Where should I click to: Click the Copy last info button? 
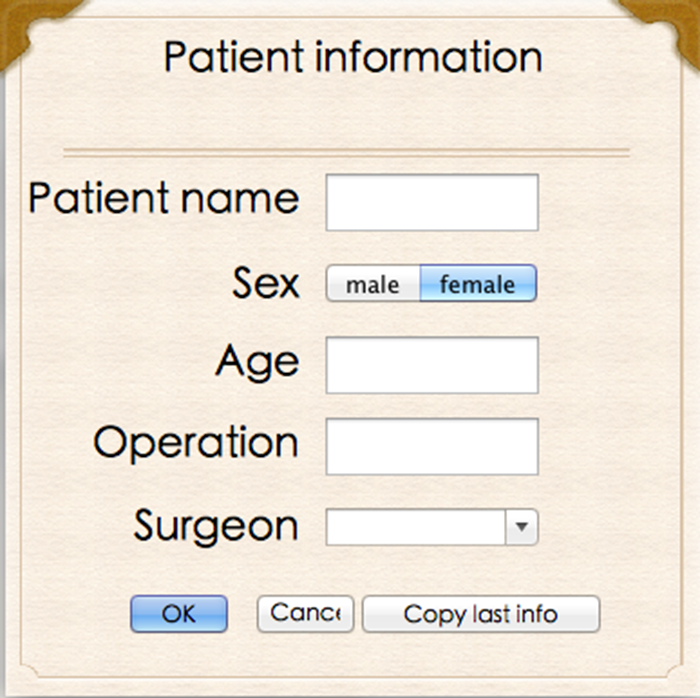tap(481, 614)
